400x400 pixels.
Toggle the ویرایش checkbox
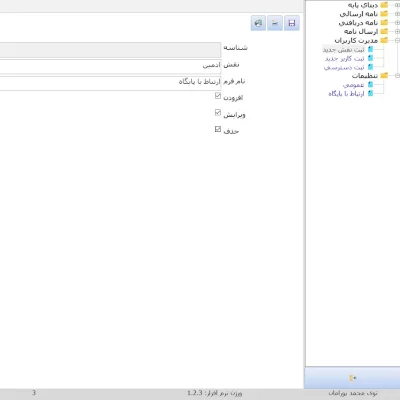tap(218, 112)
